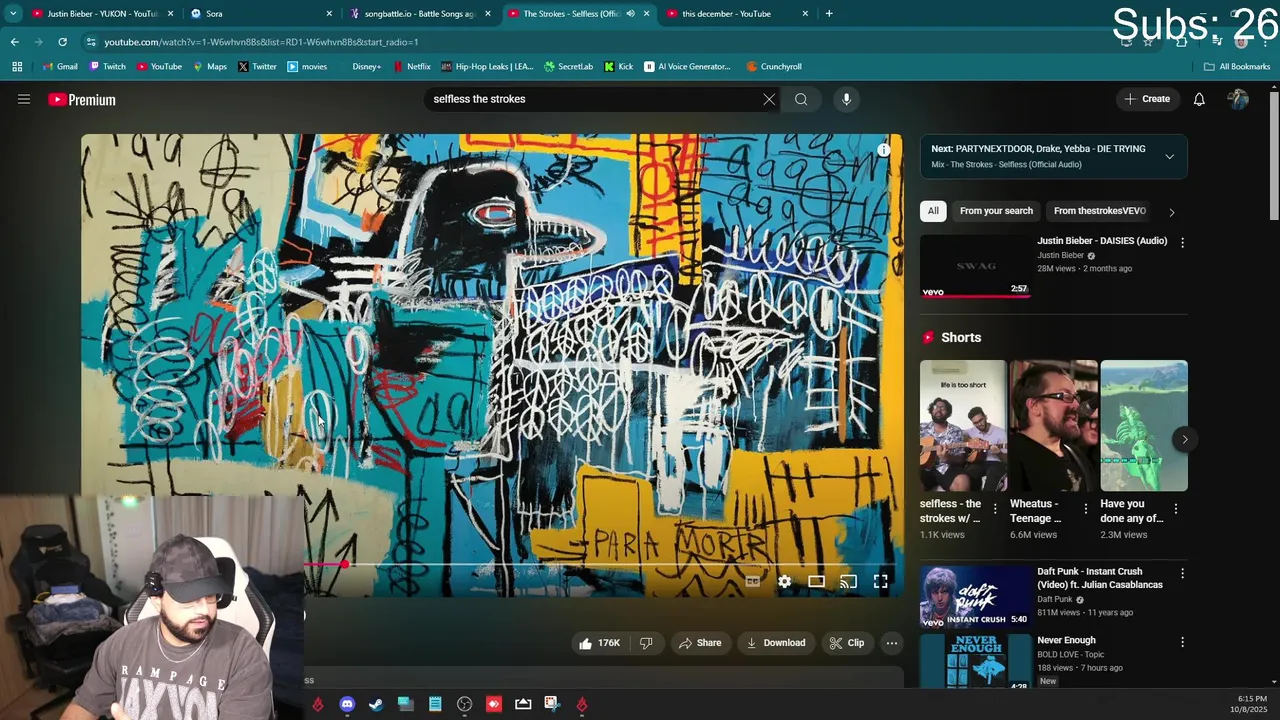Open OBS Studio from the taskbar

tap(465, 704)
